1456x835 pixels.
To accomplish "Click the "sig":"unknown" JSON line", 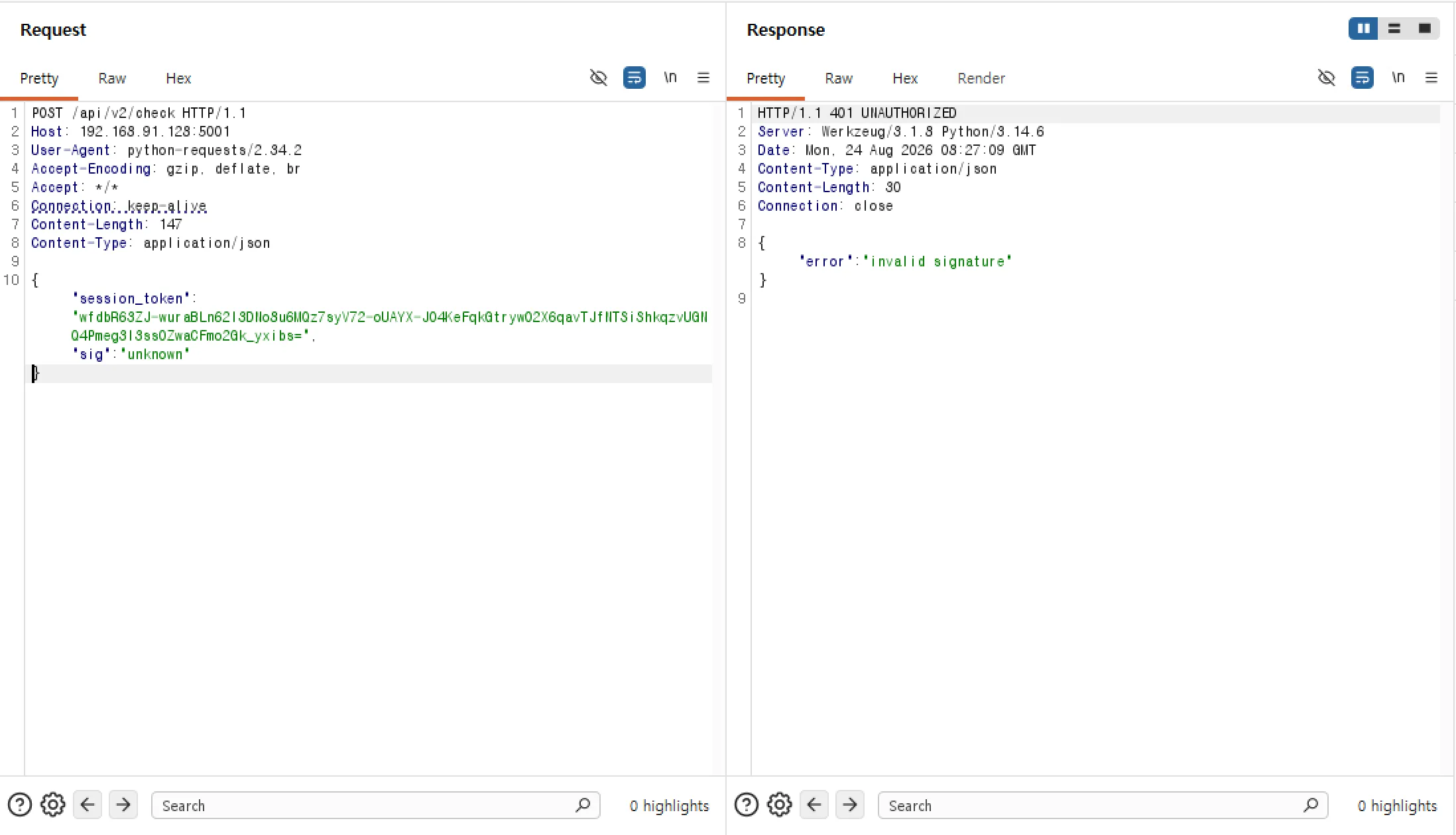I will coord(131,355).
